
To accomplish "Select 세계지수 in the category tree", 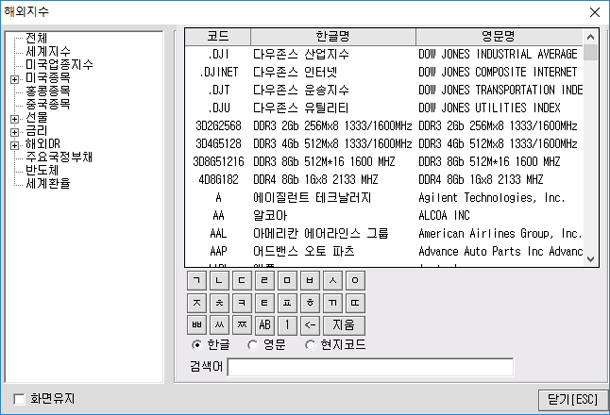I will click(48, 51).
